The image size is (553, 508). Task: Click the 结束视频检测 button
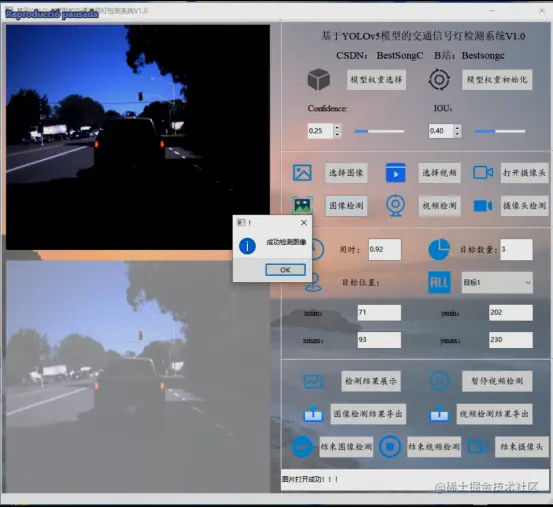(x=434, y=447)
